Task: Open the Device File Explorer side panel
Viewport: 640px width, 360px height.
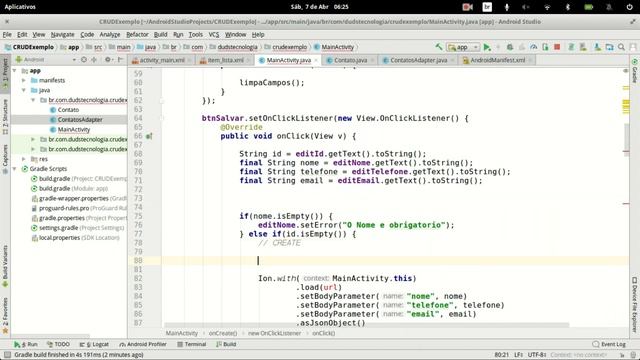Action: coord(635,304)
